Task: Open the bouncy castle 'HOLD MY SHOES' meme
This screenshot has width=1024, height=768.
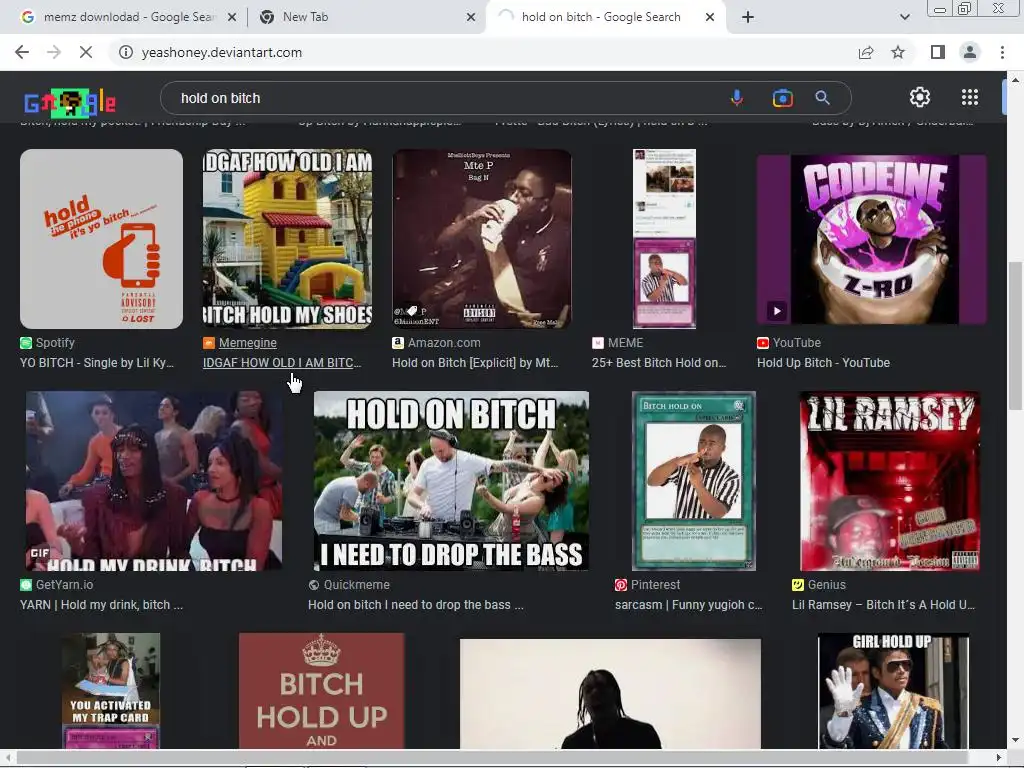Action: click(x=287, y=238)
